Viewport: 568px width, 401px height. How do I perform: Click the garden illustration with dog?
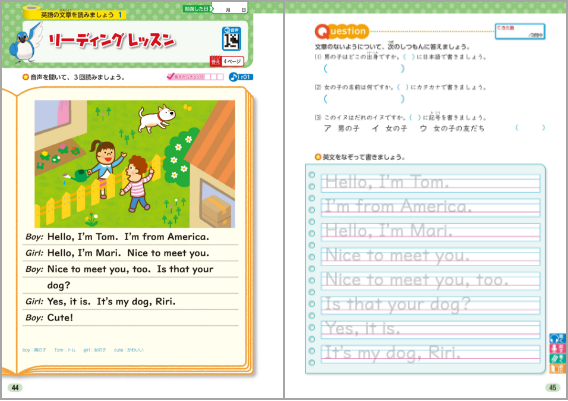pos(135,164)
